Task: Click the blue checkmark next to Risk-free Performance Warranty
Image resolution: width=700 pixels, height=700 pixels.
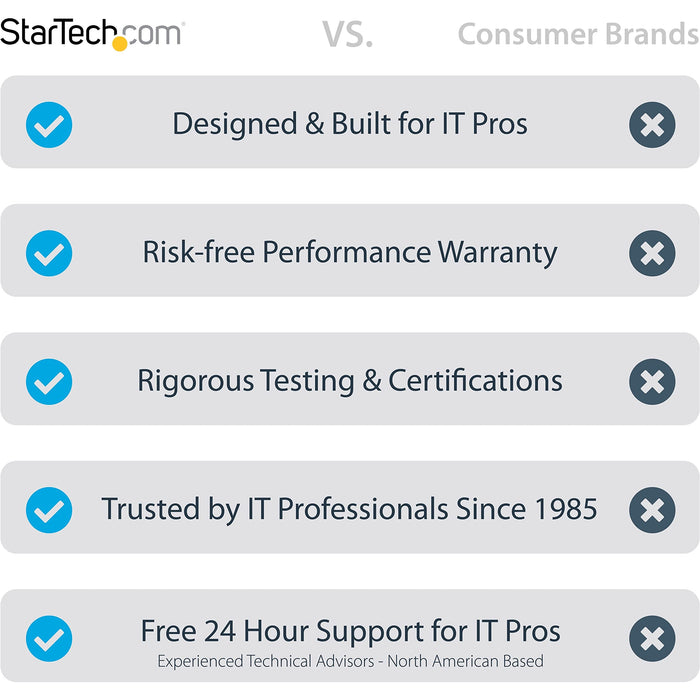Action: [x=49, y=253]
